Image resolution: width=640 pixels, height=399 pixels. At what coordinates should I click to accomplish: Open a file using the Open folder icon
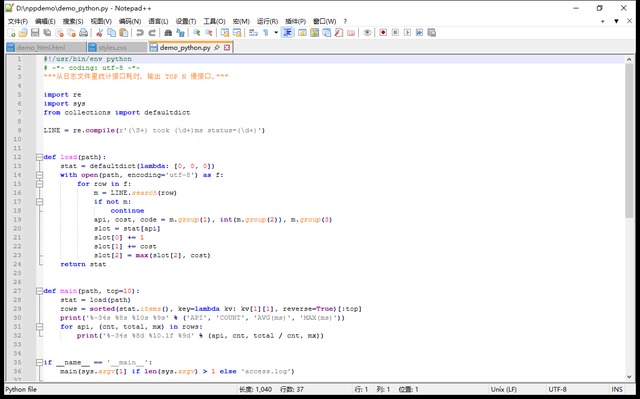(23, 33)
